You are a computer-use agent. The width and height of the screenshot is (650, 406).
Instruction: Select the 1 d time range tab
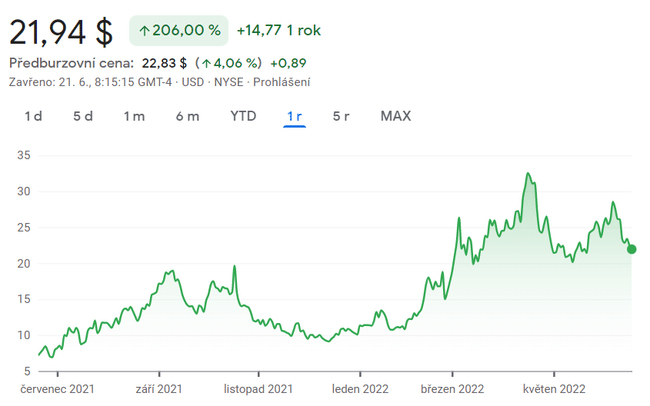pyautogui.click(x=33, y=116)
